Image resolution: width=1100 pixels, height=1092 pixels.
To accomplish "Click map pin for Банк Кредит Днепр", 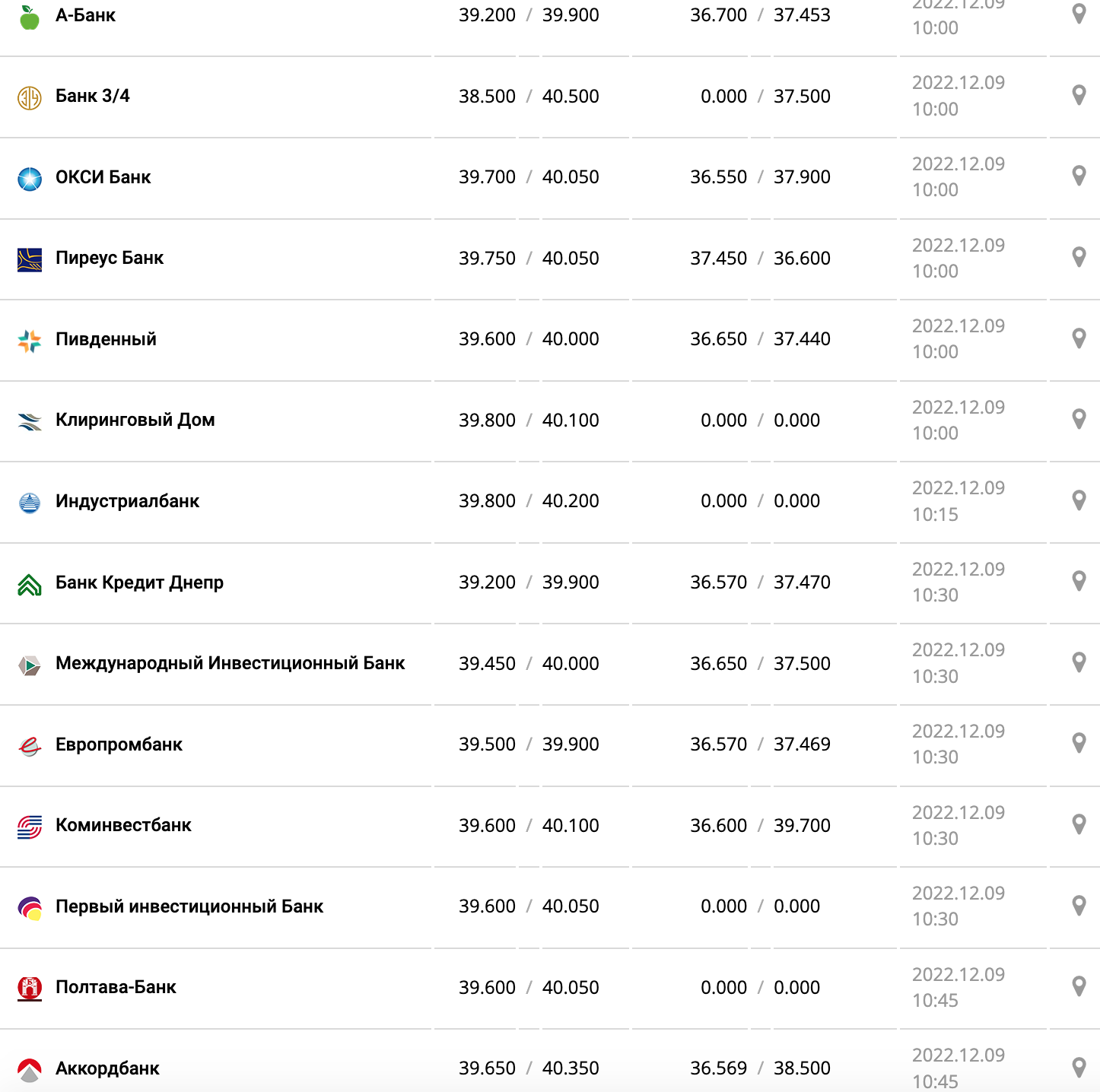I will 1078,581.
